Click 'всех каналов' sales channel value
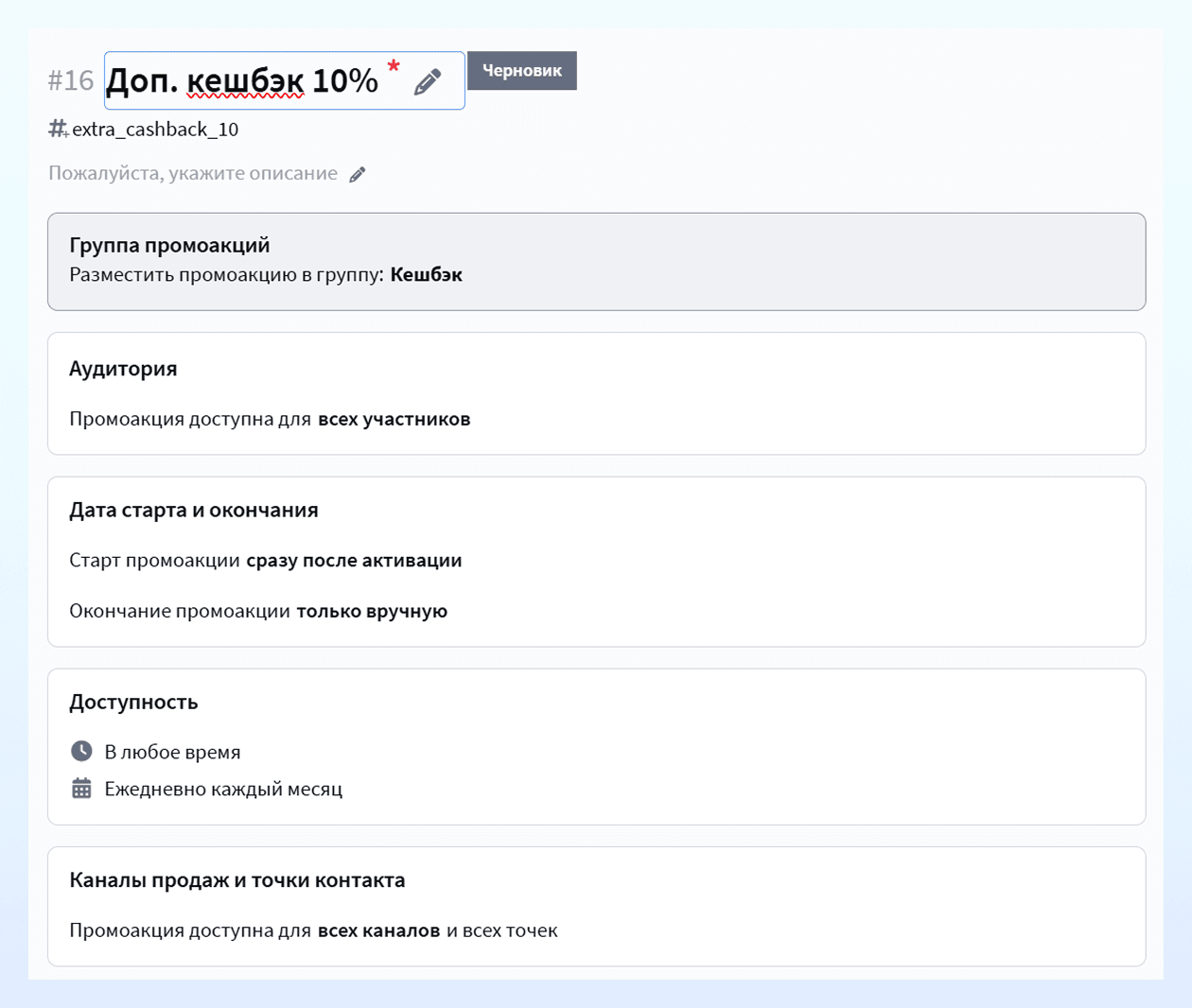 pos(379,930)
